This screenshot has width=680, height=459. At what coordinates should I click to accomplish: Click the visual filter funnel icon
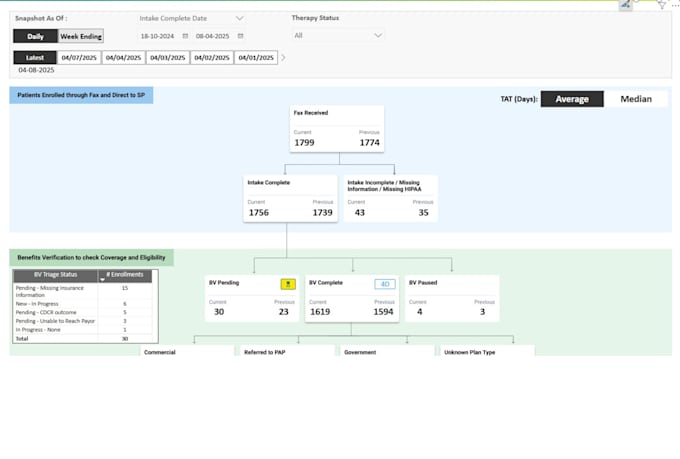661,5
